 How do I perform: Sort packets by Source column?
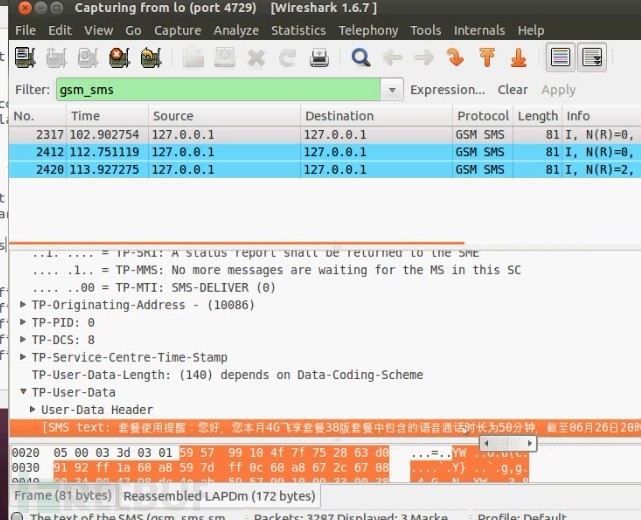click(224, 116)
